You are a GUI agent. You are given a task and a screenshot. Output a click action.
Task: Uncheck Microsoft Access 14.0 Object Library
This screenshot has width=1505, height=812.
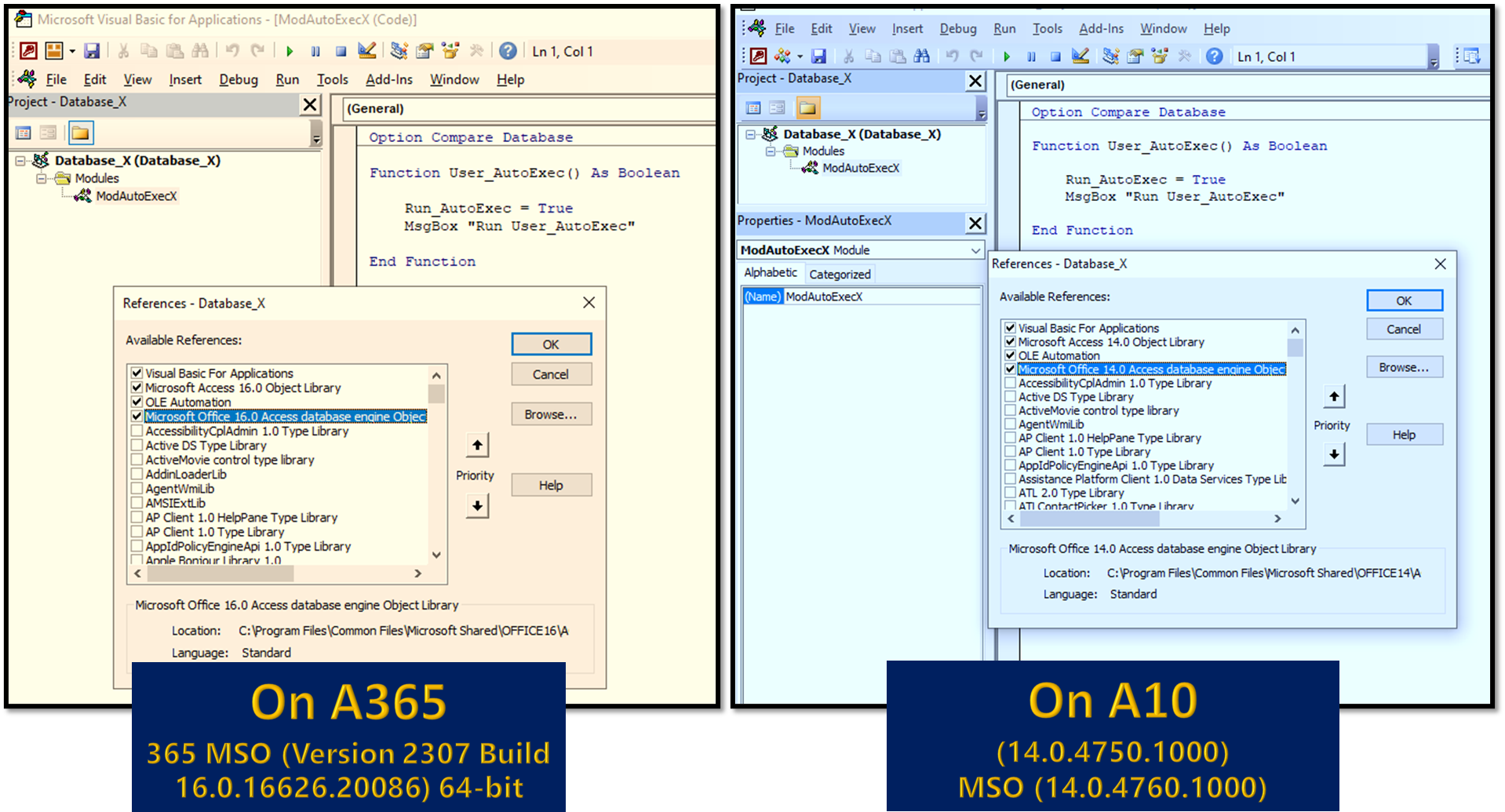tap(1011, 342)
